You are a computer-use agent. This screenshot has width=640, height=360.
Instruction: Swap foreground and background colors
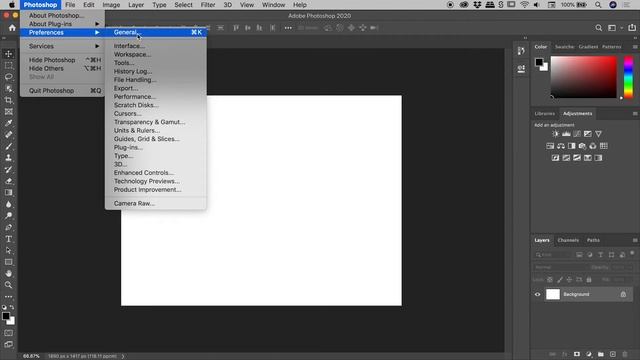click(12, 307)
